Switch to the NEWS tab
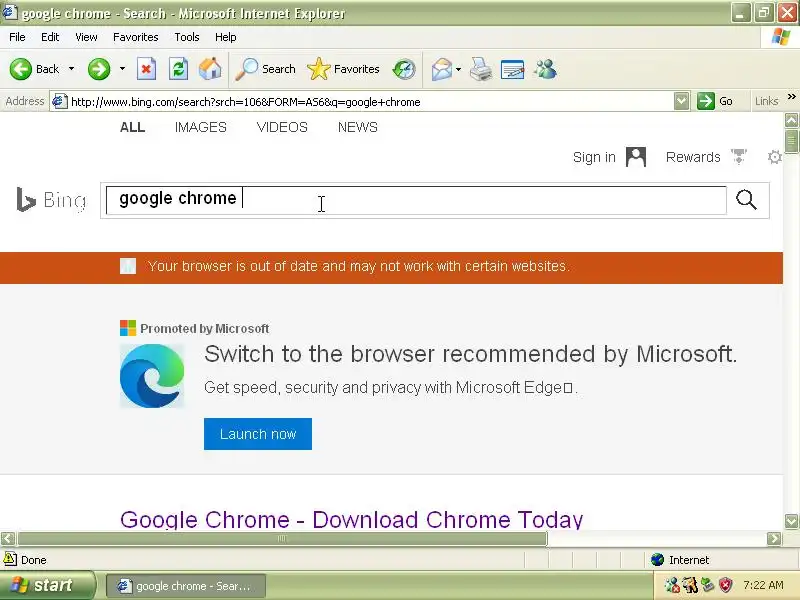The height and width of the screenshot is (600, 800). click(x=358, y=127)
